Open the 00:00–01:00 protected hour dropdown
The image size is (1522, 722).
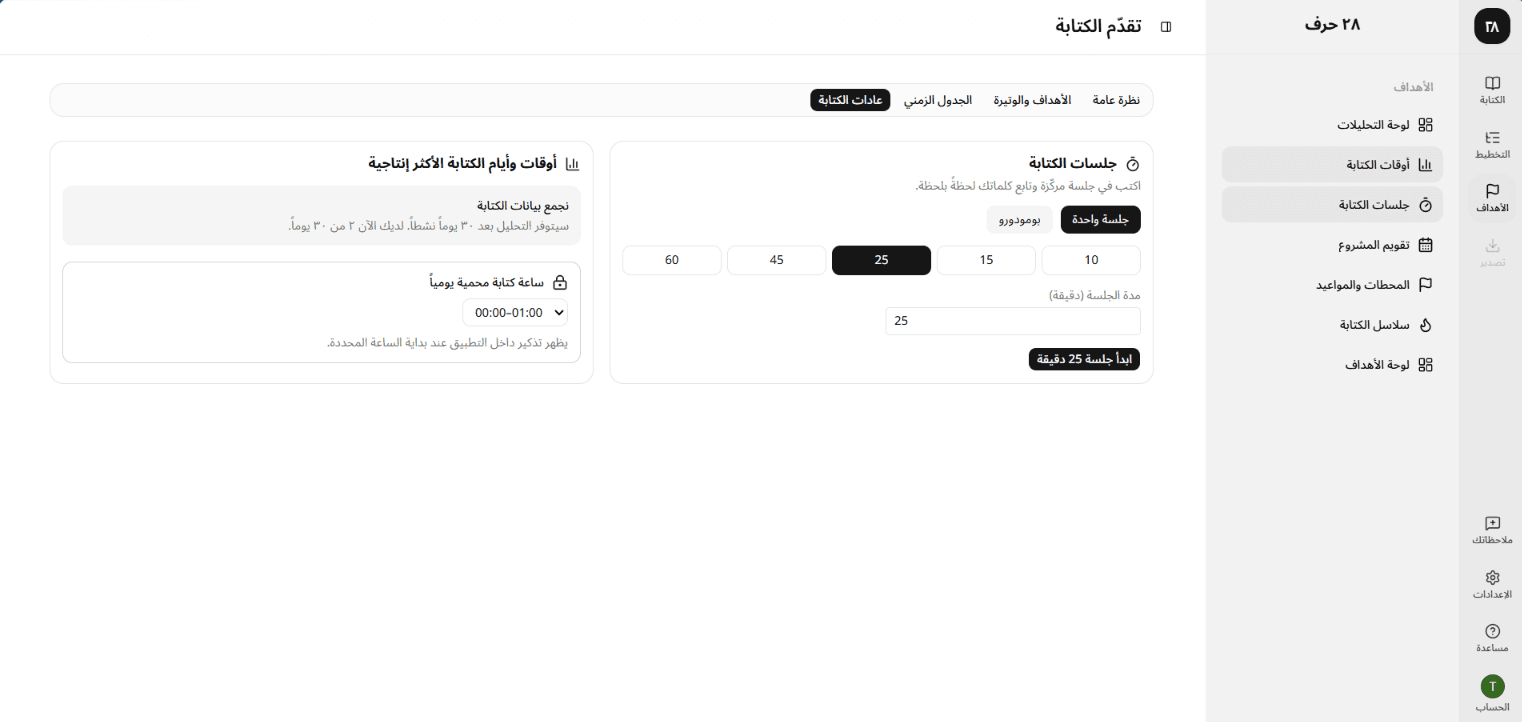515,313
